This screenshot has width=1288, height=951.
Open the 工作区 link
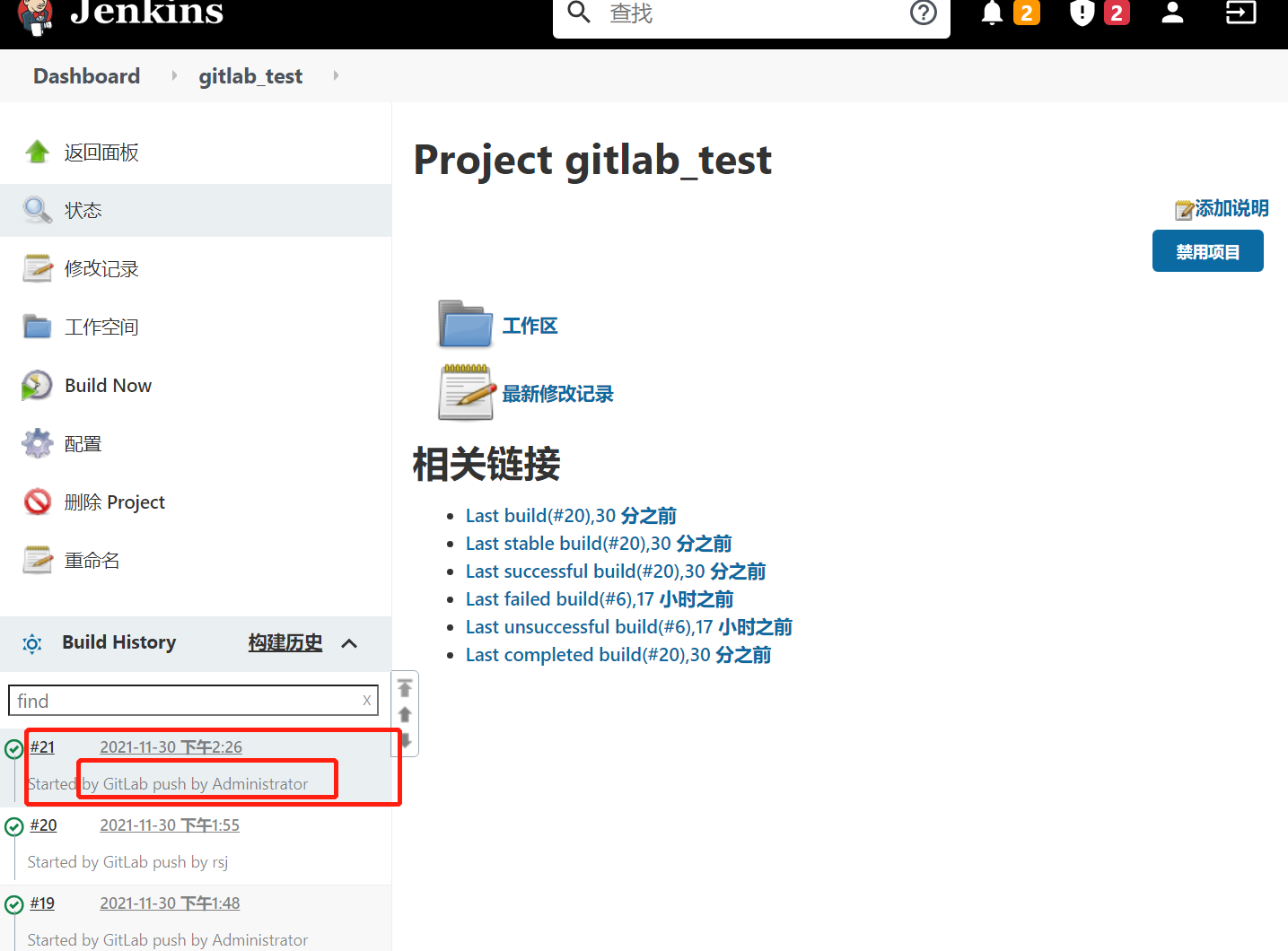pos(530,325)
